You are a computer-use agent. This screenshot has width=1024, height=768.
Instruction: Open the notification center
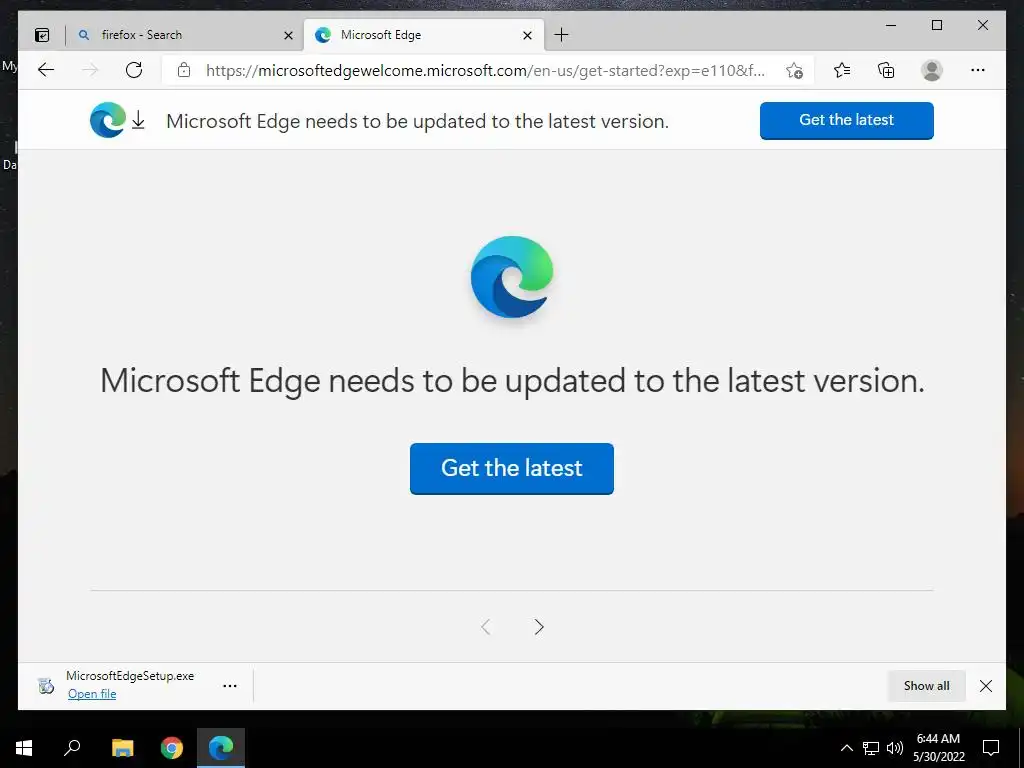tap(991, 748)
